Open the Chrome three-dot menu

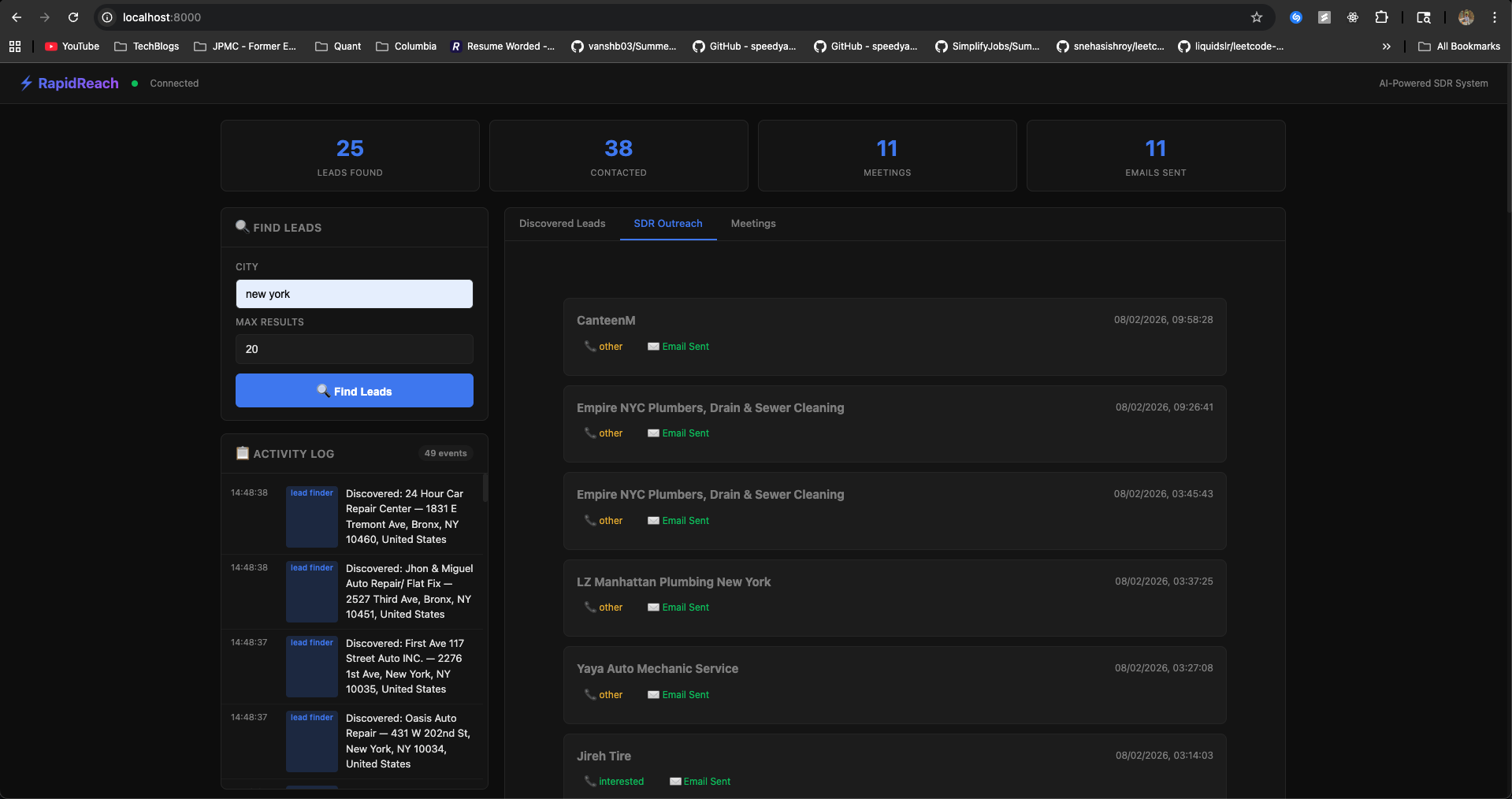pos(1495,17)
